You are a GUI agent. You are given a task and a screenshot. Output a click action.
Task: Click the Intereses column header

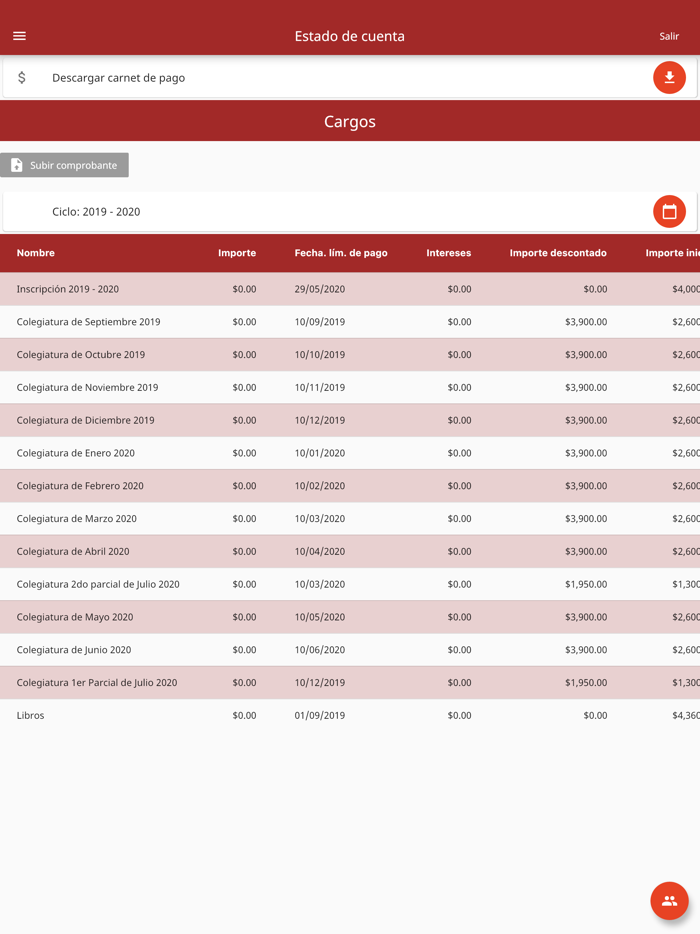pos(449,253)
